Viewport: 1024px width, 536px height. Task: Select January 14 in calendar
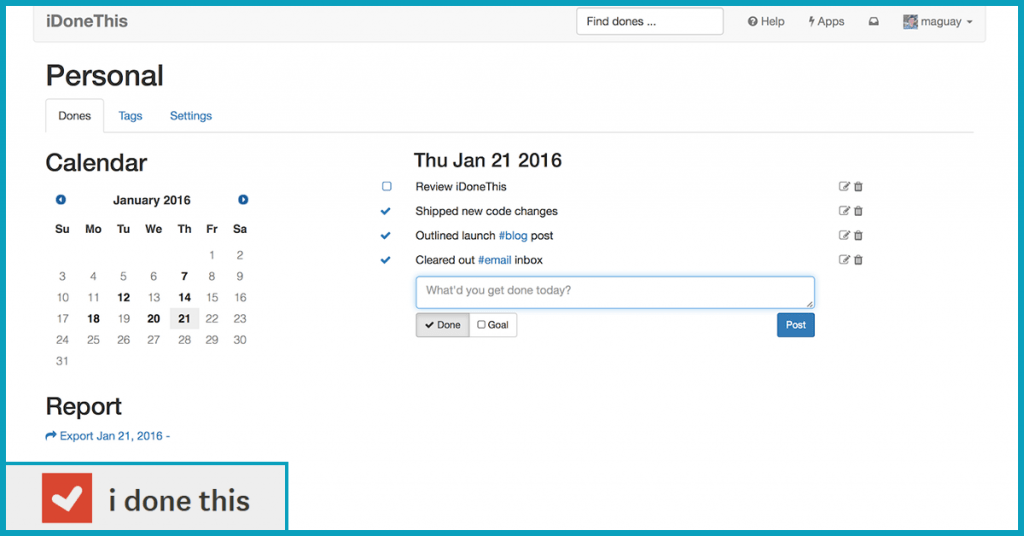coord(185,298)
